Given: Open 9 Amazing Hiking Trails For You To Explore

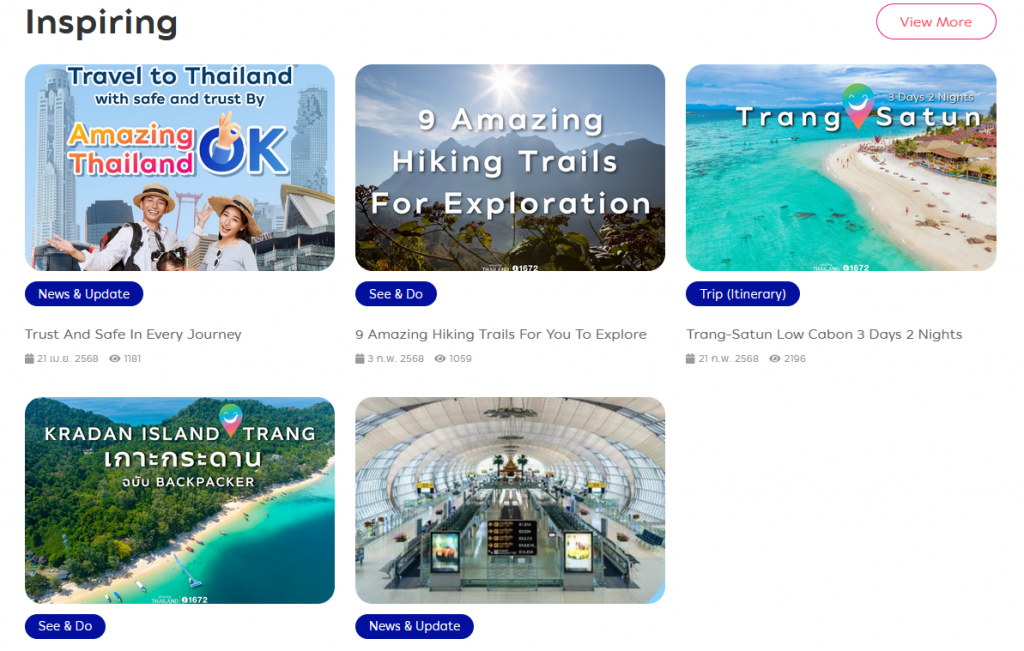Looking at the screenshot, I should [501, 334].
